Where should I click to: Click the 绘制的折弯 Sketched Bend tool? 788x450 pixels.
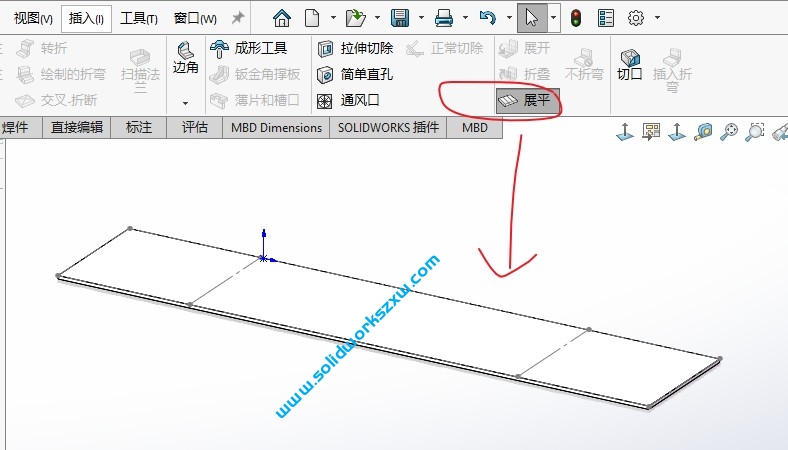click(x=61, y=74)
